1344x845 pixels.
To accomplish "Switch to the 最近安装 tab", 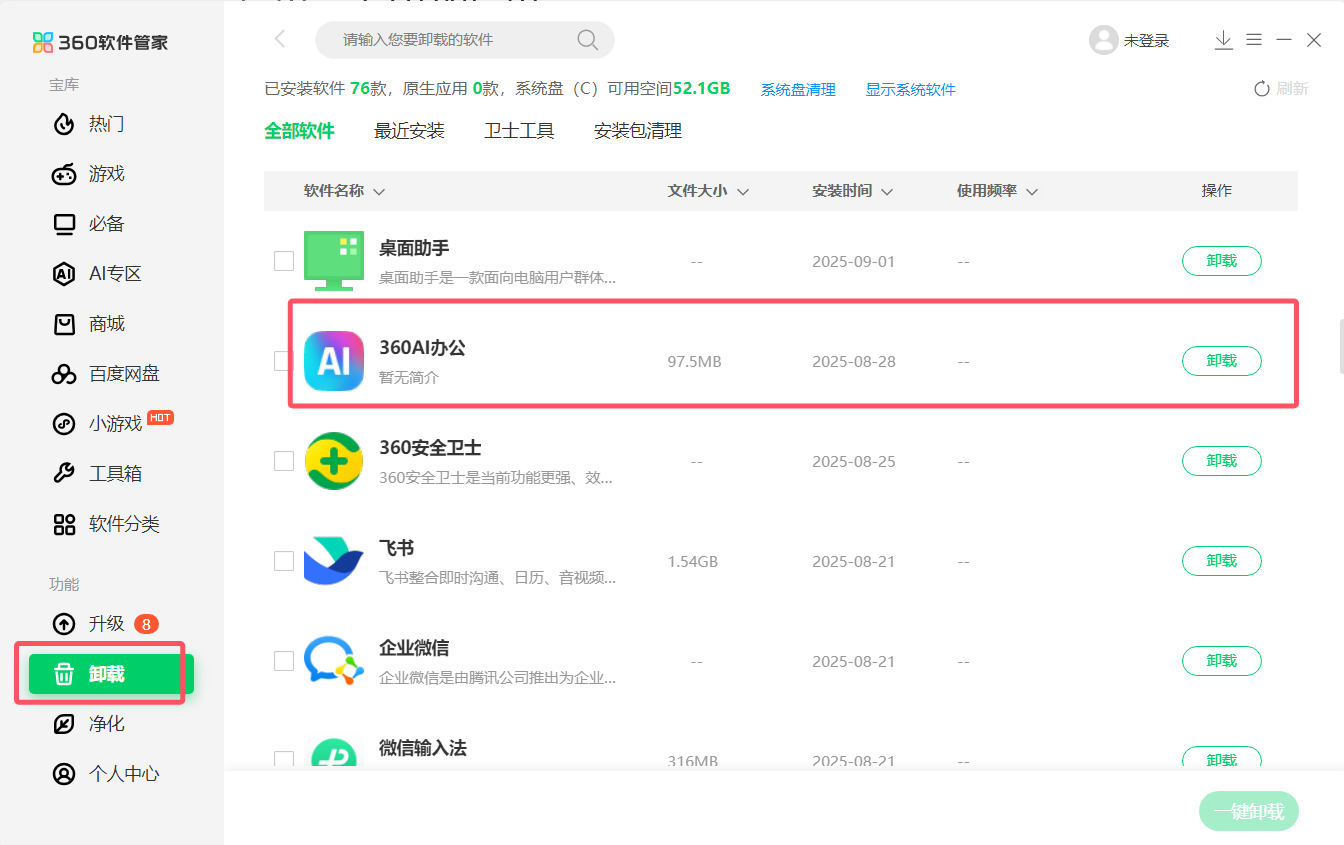I will pyautogui.click(x=410, y=130).
